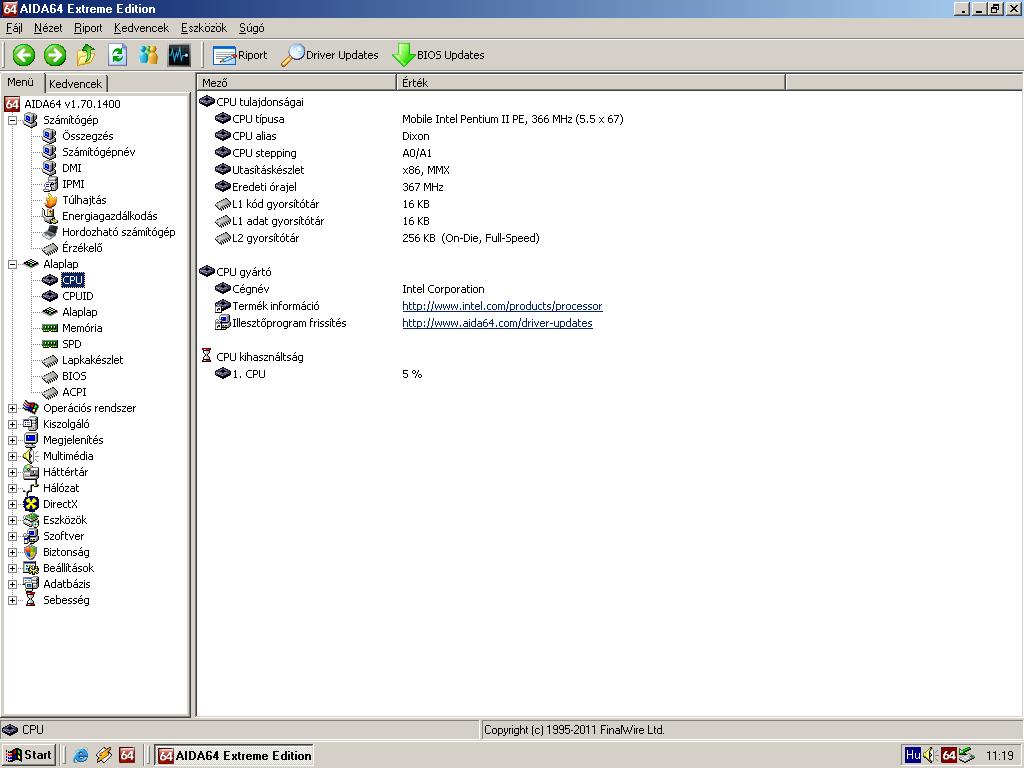Click the Mező column header

click(296, 82)
